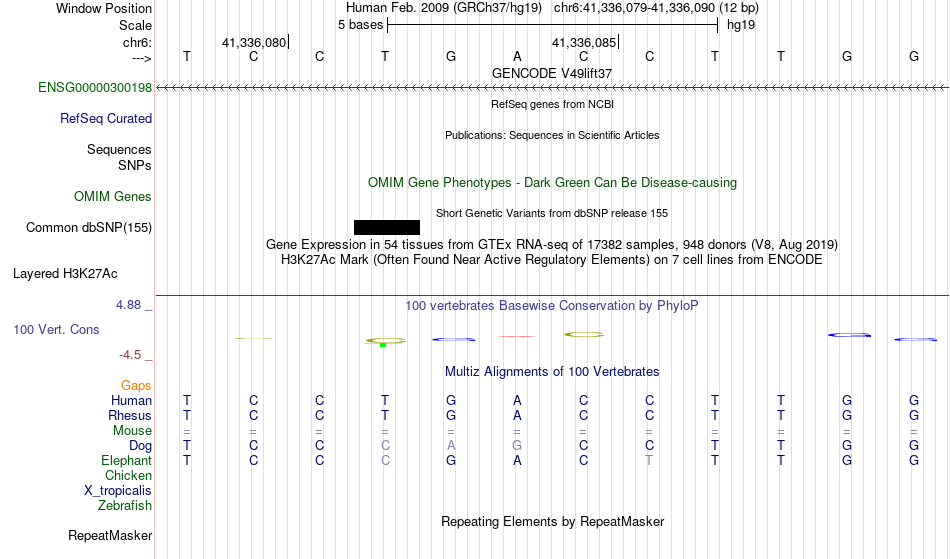Click the OMIM Gene Phenotypes title
This screenshot has width=950, height=559.
coord(552,182)
